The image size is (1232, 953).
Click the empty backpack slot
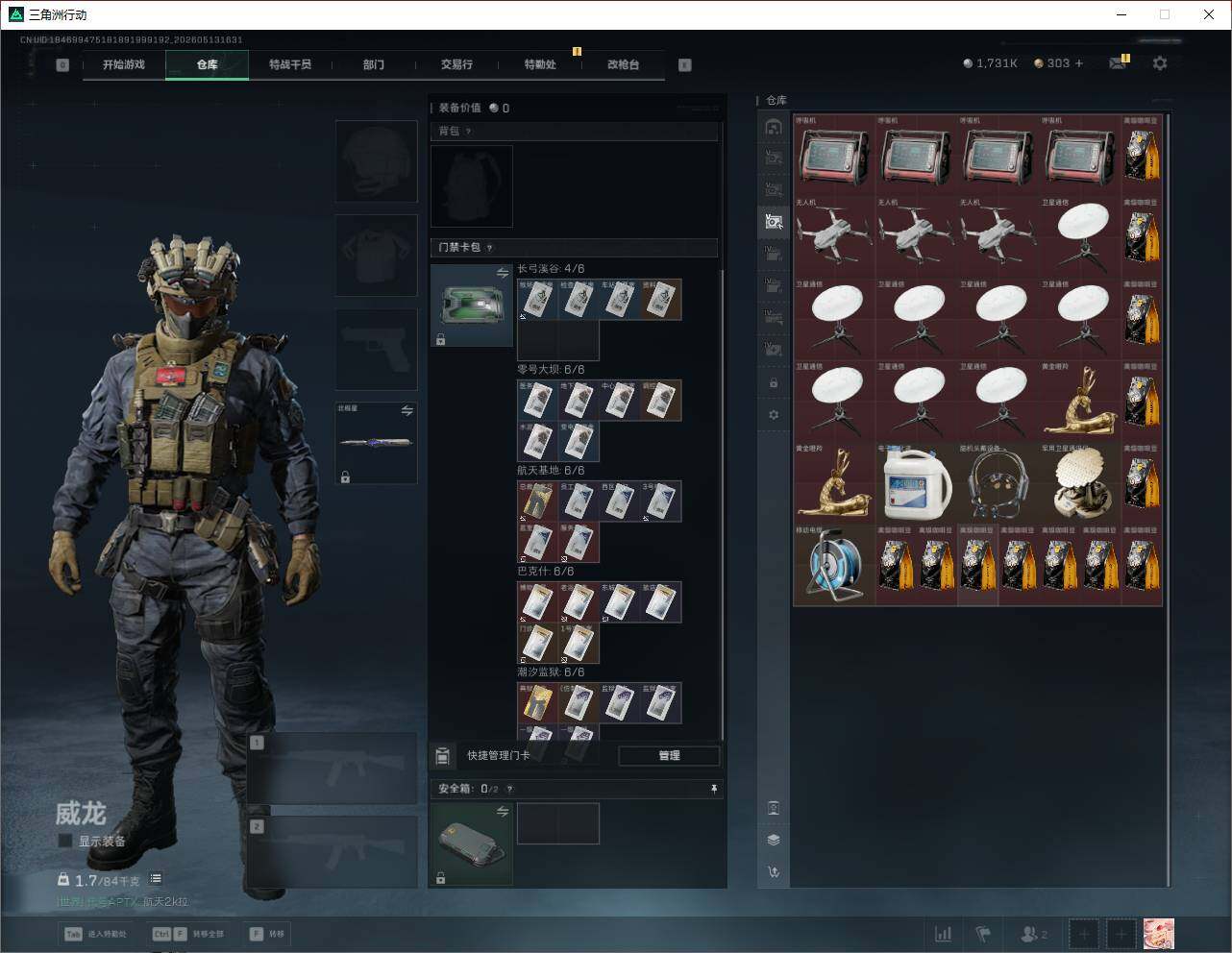click(x=472, y=186)
